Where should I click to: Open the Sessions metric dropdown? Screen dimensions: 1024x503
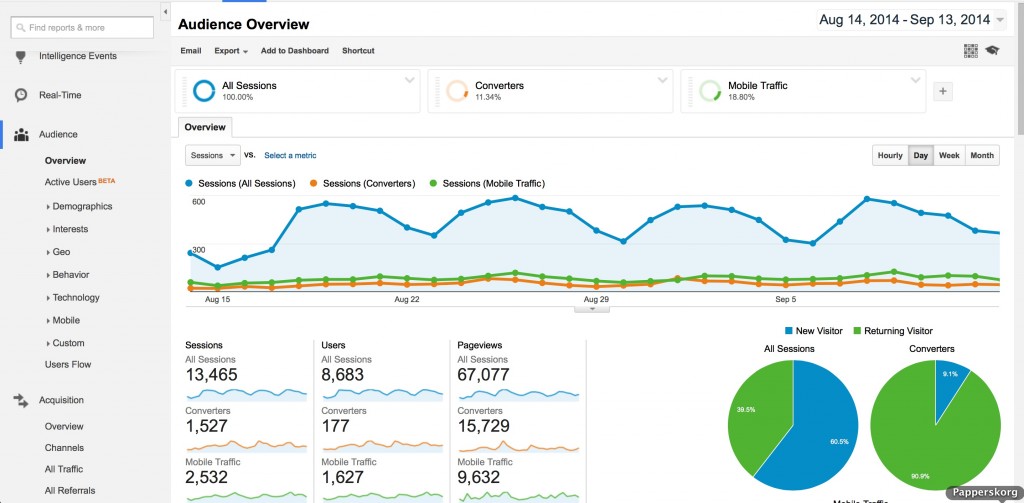(x=213, y=155)
